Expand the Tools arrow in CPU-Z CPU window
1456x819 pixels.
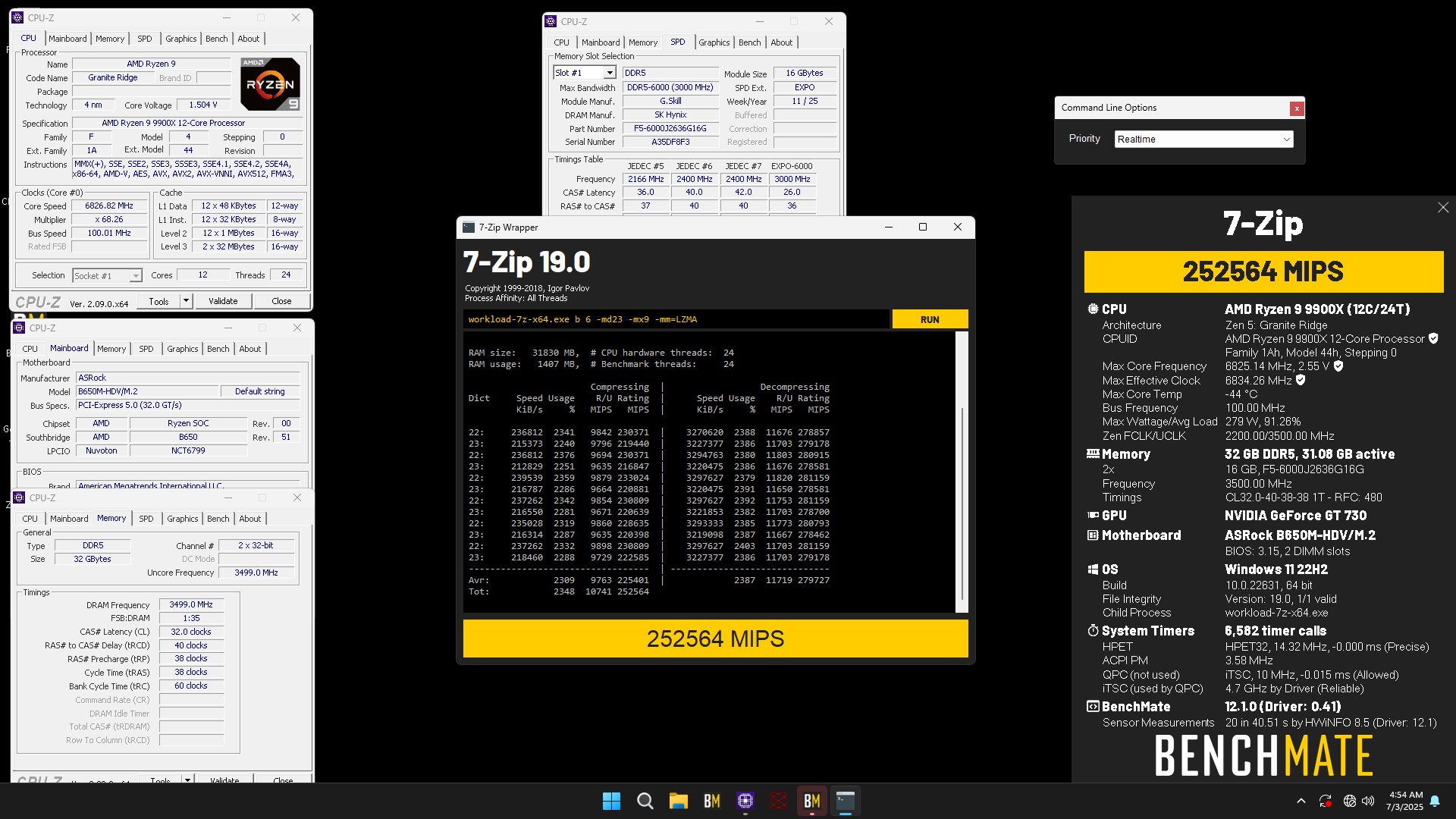pyautogui.click(x=186, y=301)
